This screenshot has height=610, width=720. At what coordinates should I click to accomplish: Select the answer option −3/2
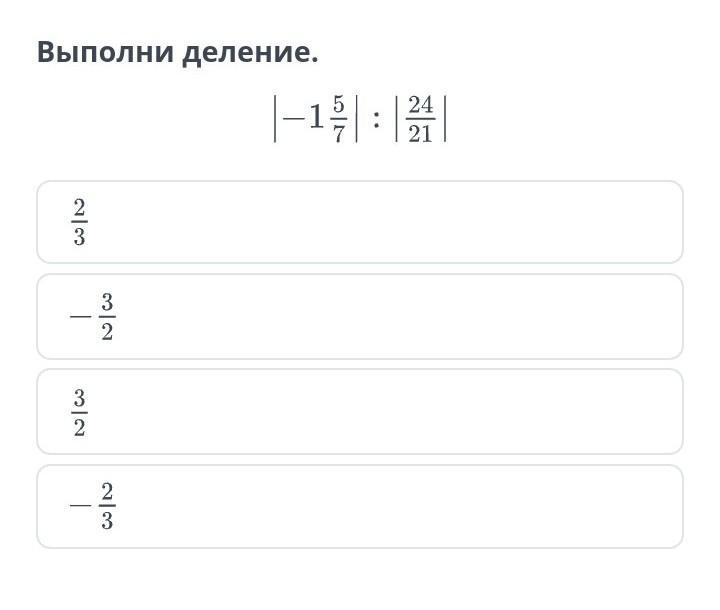(x=360, y=317)
